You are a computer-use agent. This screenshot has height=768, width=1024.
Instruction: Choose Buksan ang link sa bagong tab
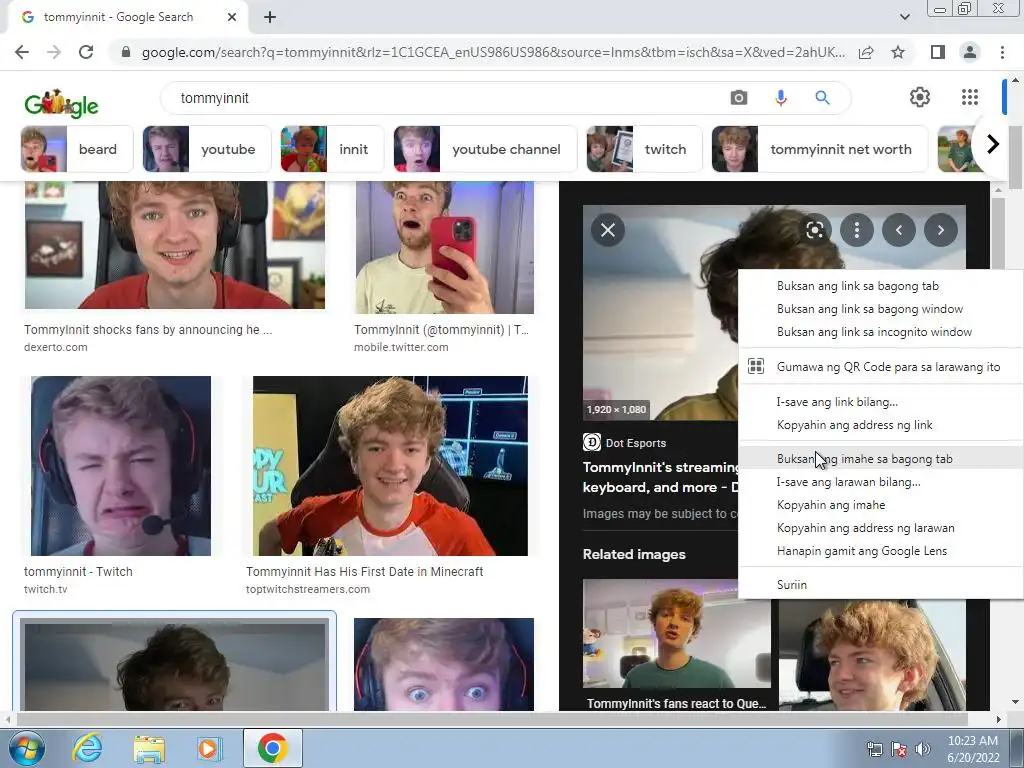point(881,286)
